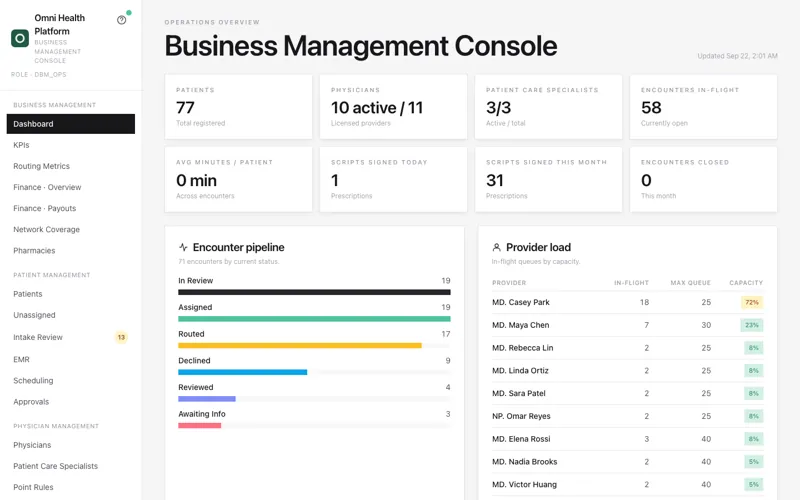This screenshot has width=800, height=500.
Task: Click the red Awaiting Info progress bar
Action: coord(199,426)
